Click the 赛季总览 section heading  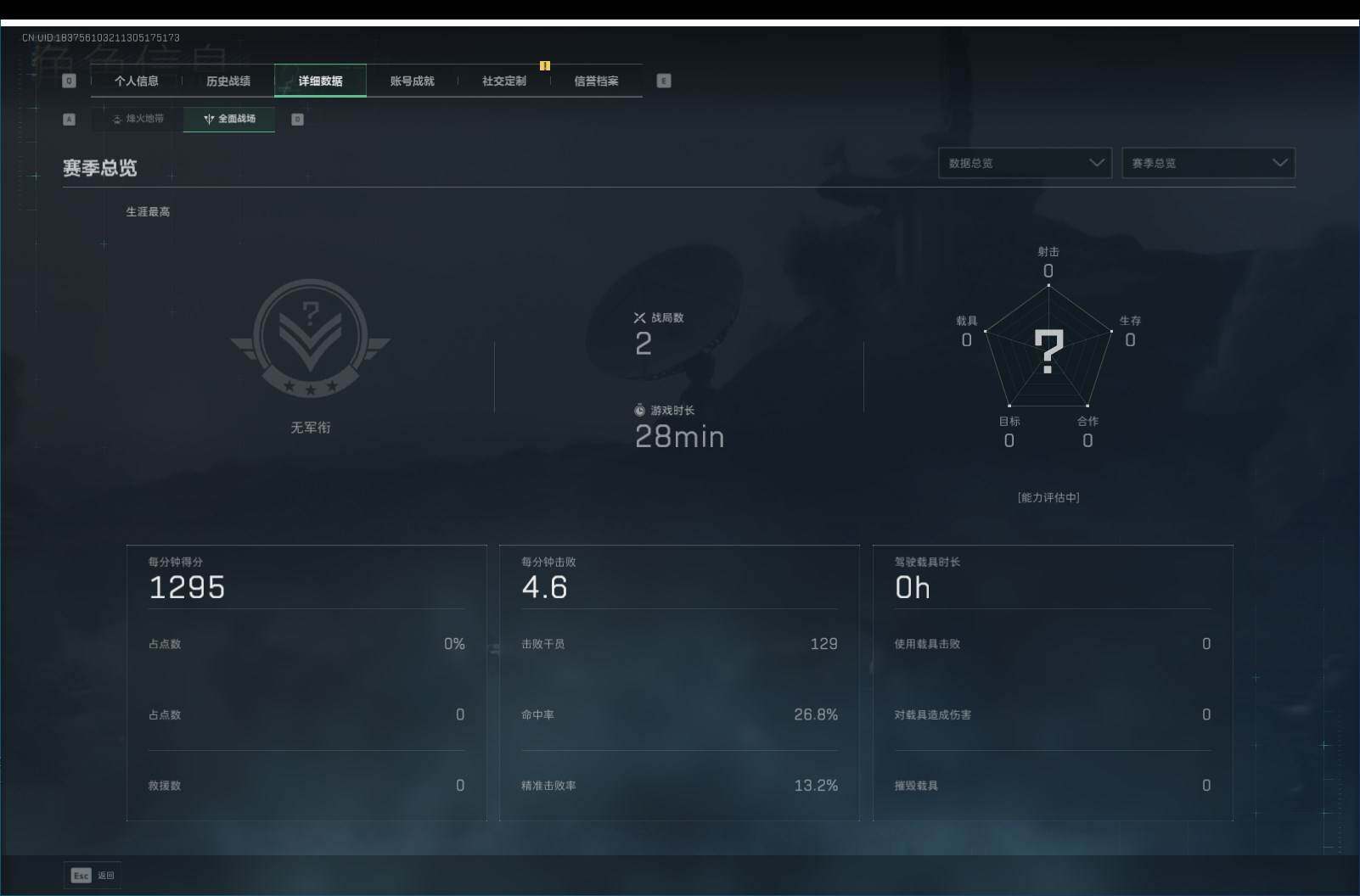click(100, 168)
